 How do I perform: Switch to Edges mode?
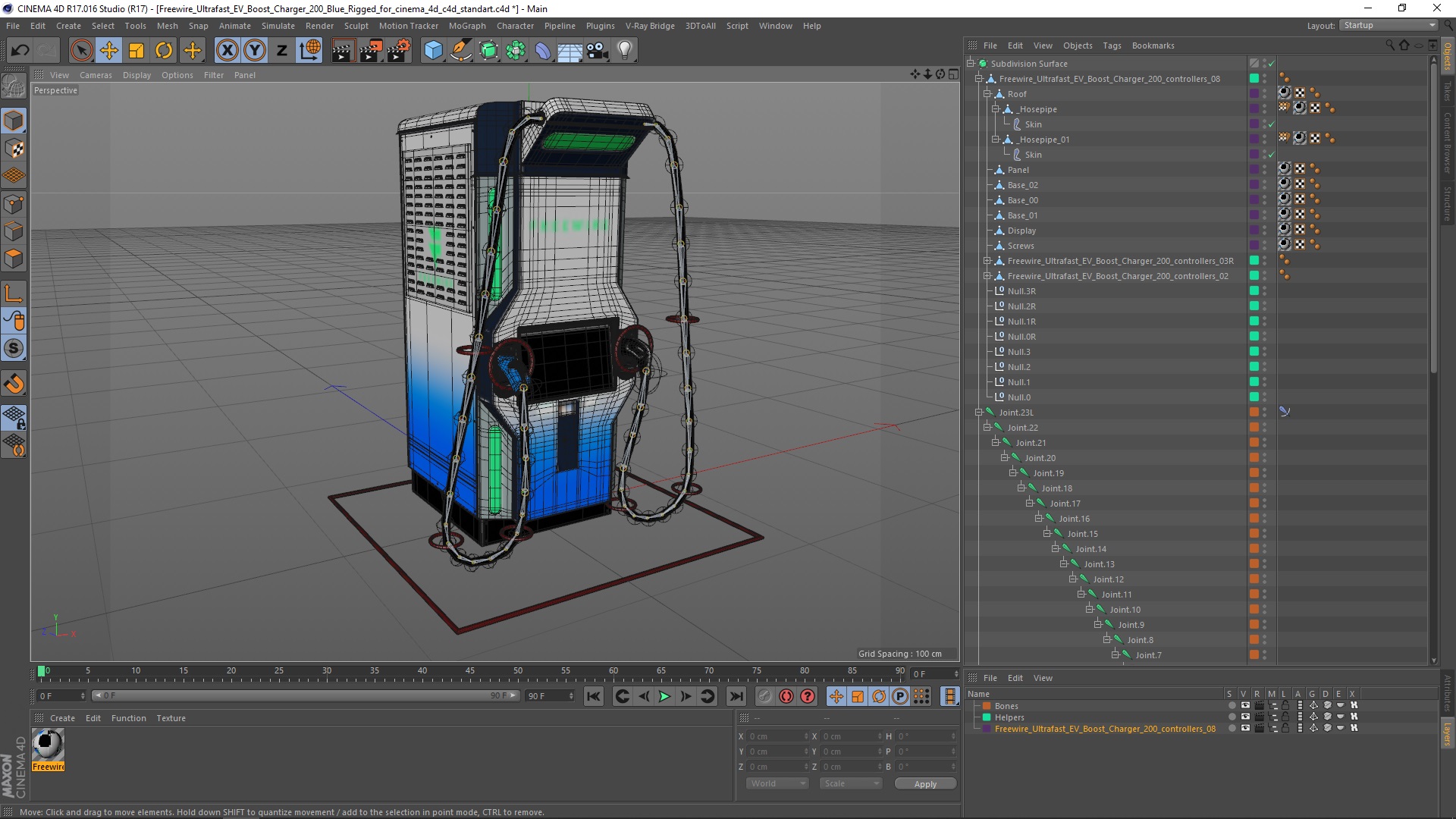point(14,231)
